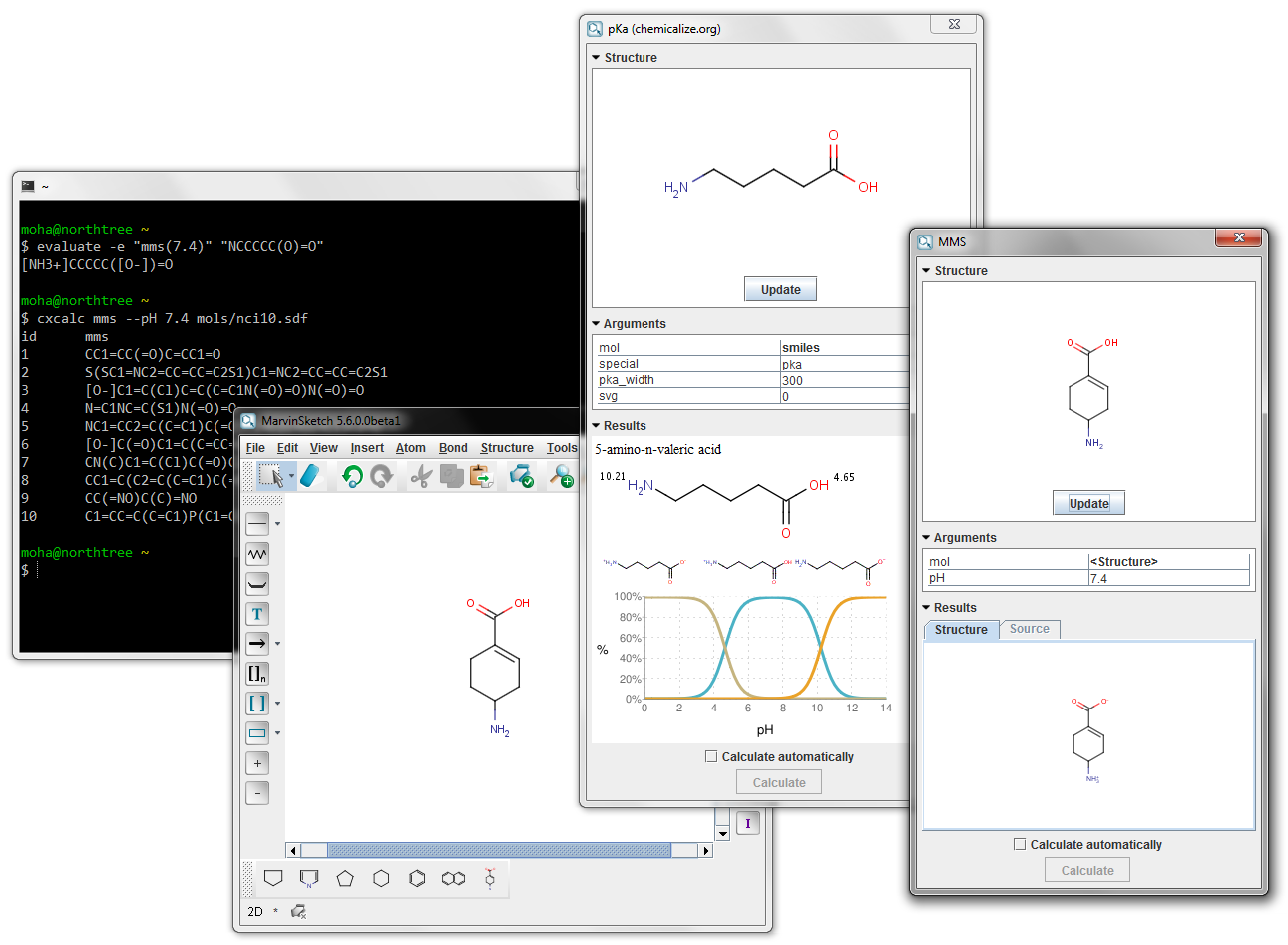Insert the benzene ring template
The height and width of the screenshot is (945, 1288).
(x=417, y=878)
